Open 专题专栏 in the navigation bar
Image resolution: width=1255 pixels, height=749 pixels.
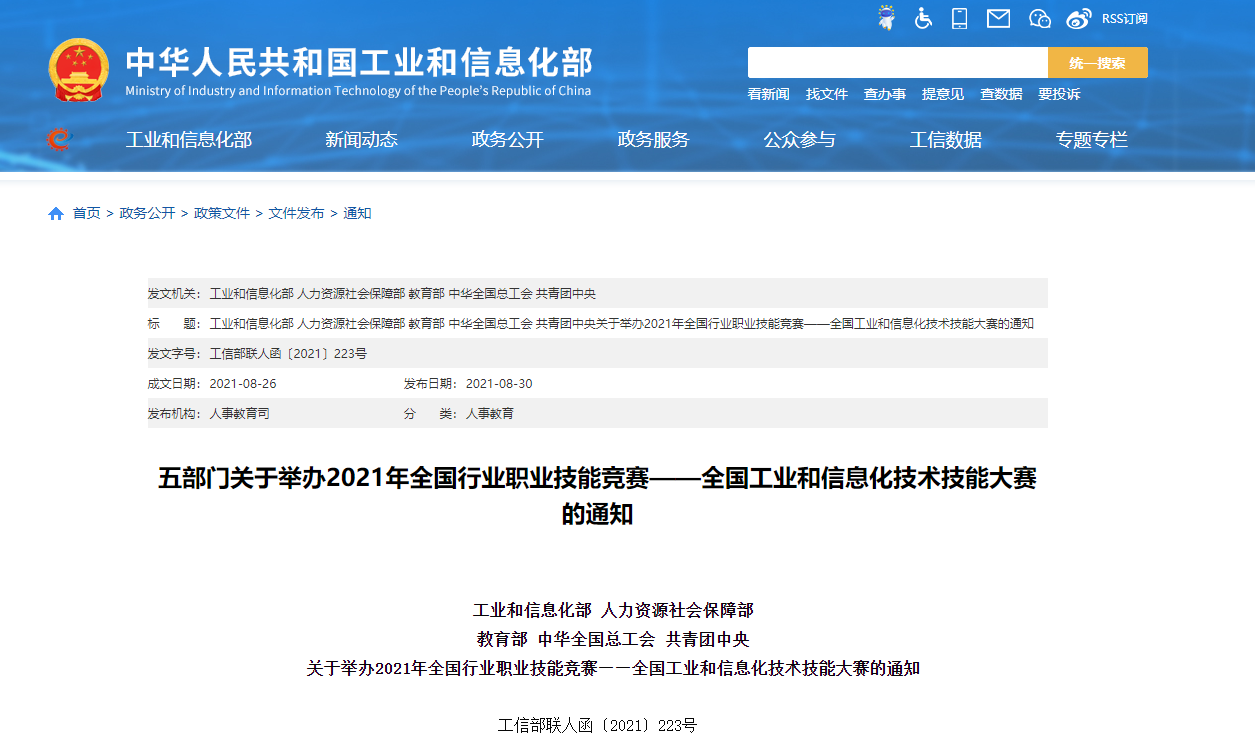[1091, 140]
